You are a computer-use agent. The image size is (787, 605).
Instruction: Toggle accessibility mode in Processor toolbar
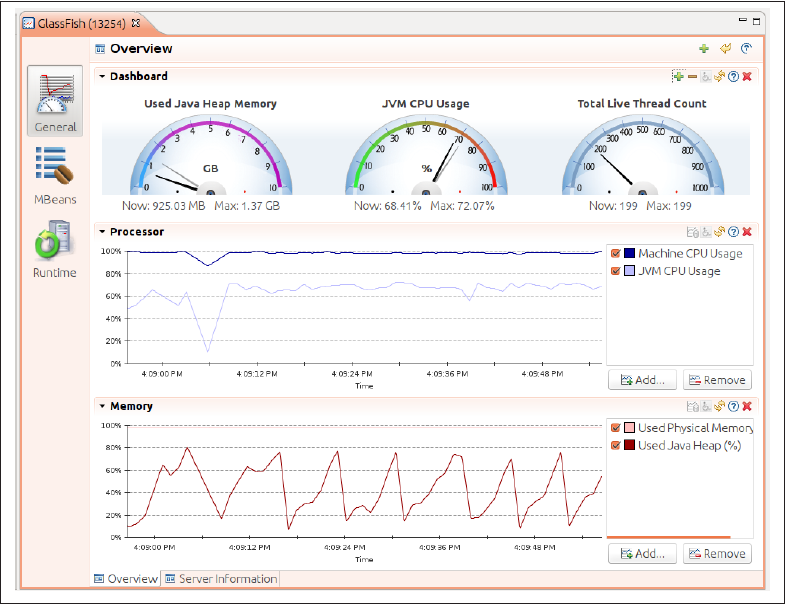pos(706,232)
